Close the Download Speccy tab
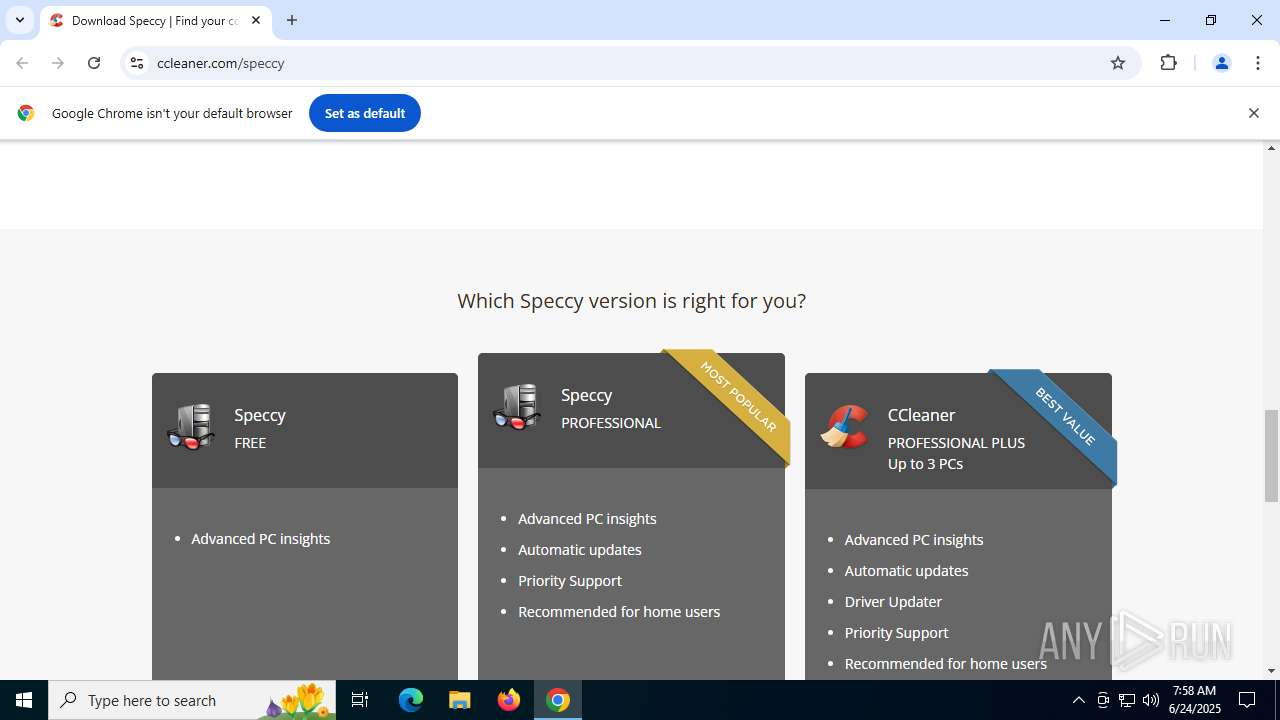Screen dimensions: 1280x720 point(256,20)
